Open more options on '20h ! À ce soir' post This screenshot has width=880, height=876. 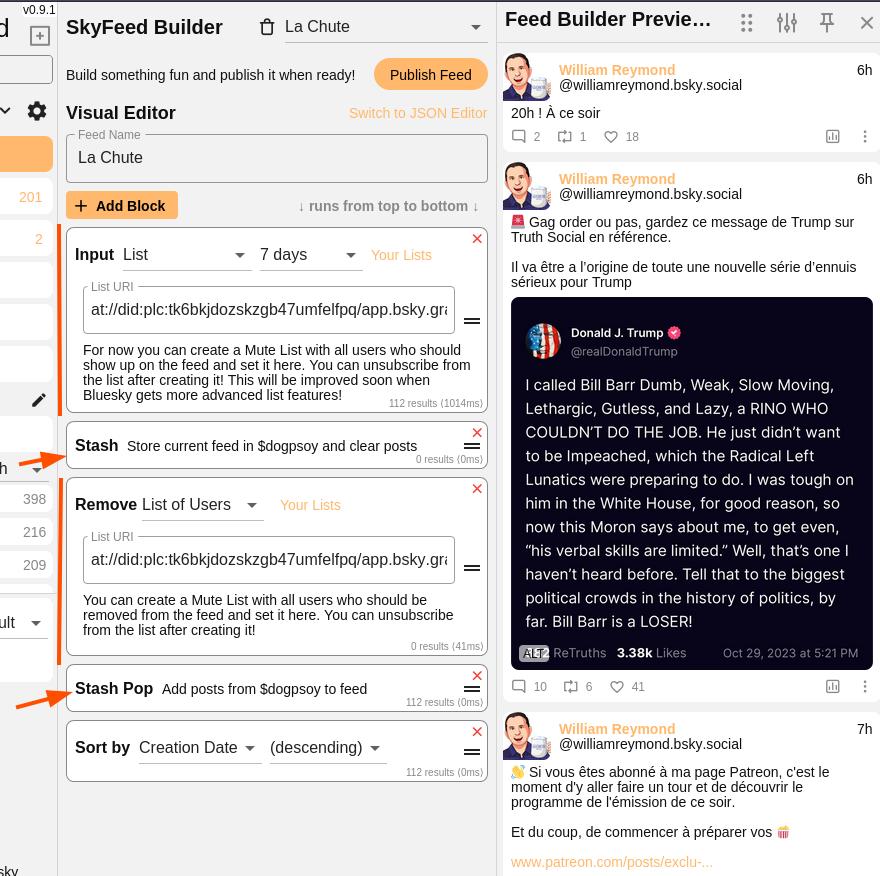click(865, 136)
